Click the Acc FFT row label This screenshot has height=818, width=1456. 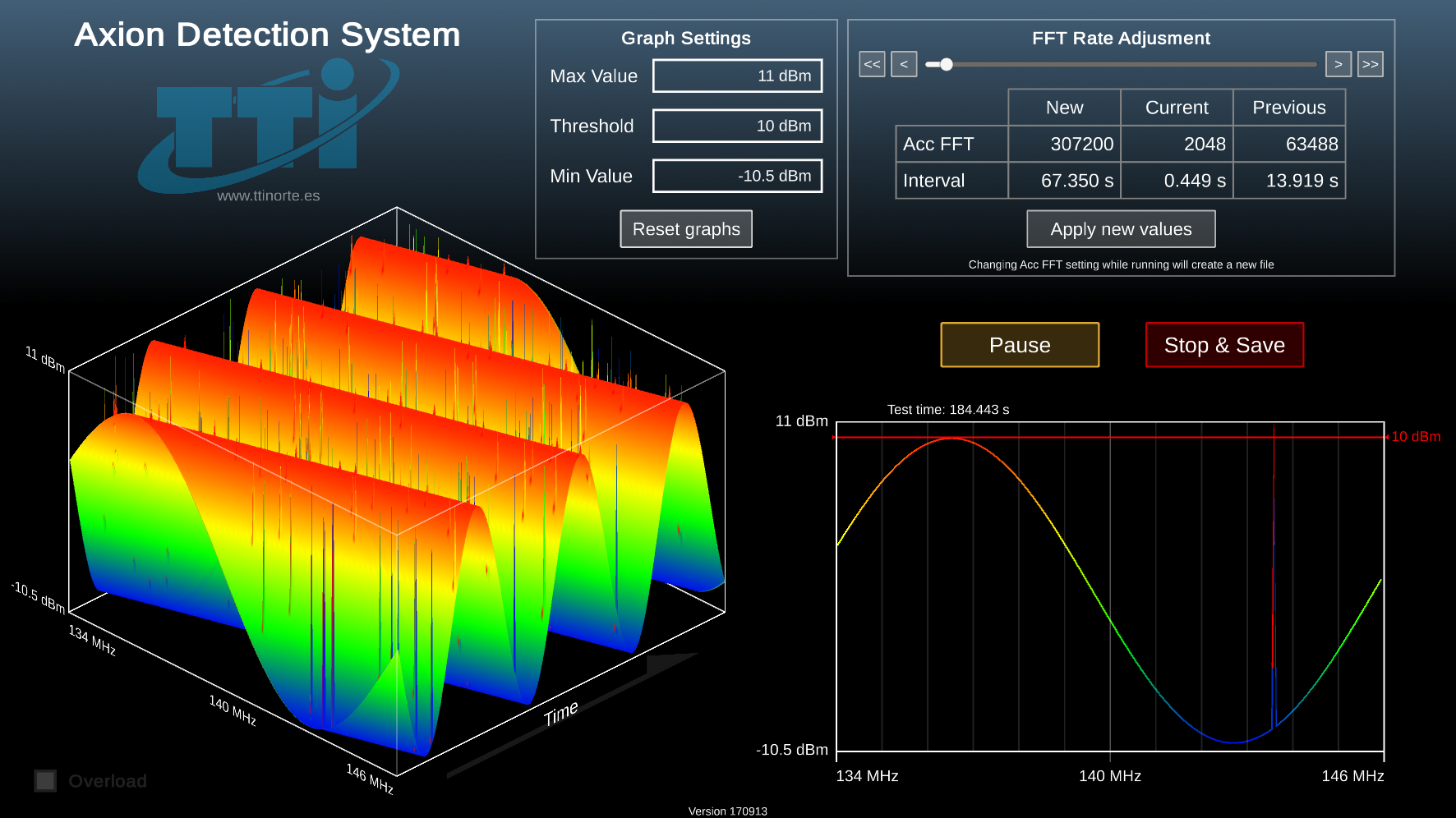pos(951,144)
